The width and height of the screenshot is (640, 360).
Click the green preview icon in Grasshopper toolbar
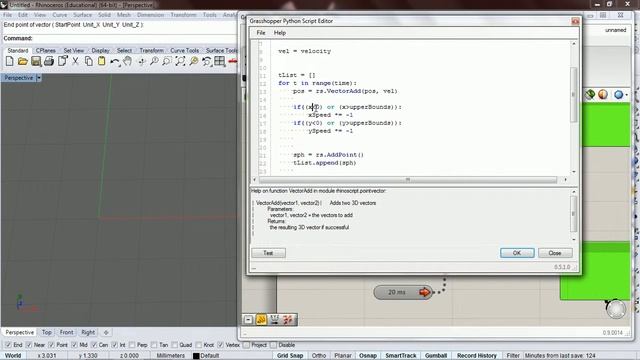(x=590, y=94)
